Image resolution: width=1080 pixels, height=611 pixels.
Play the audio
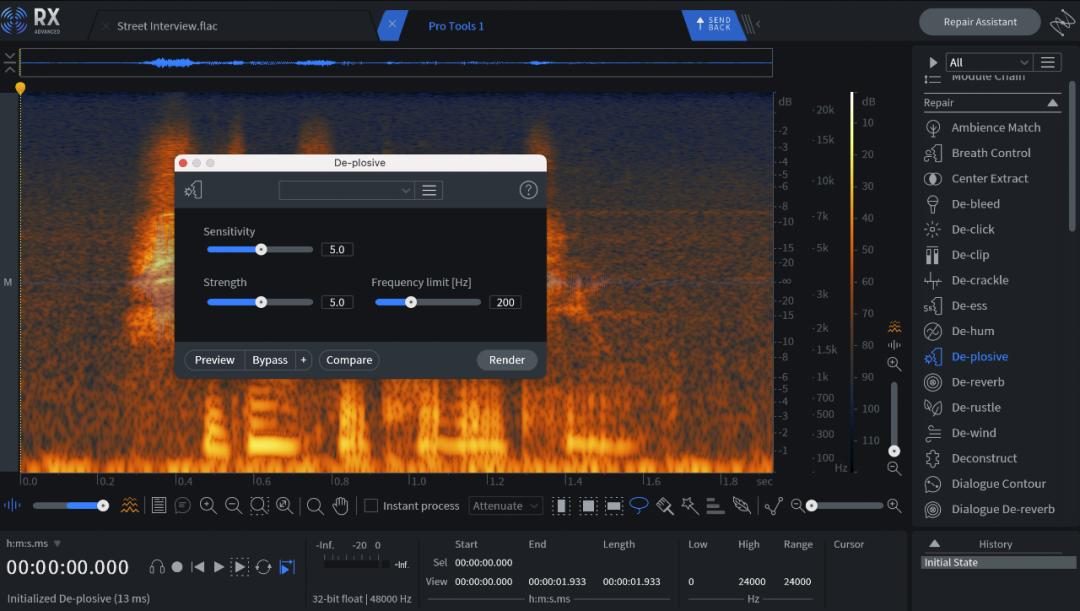tap(218, 567)
